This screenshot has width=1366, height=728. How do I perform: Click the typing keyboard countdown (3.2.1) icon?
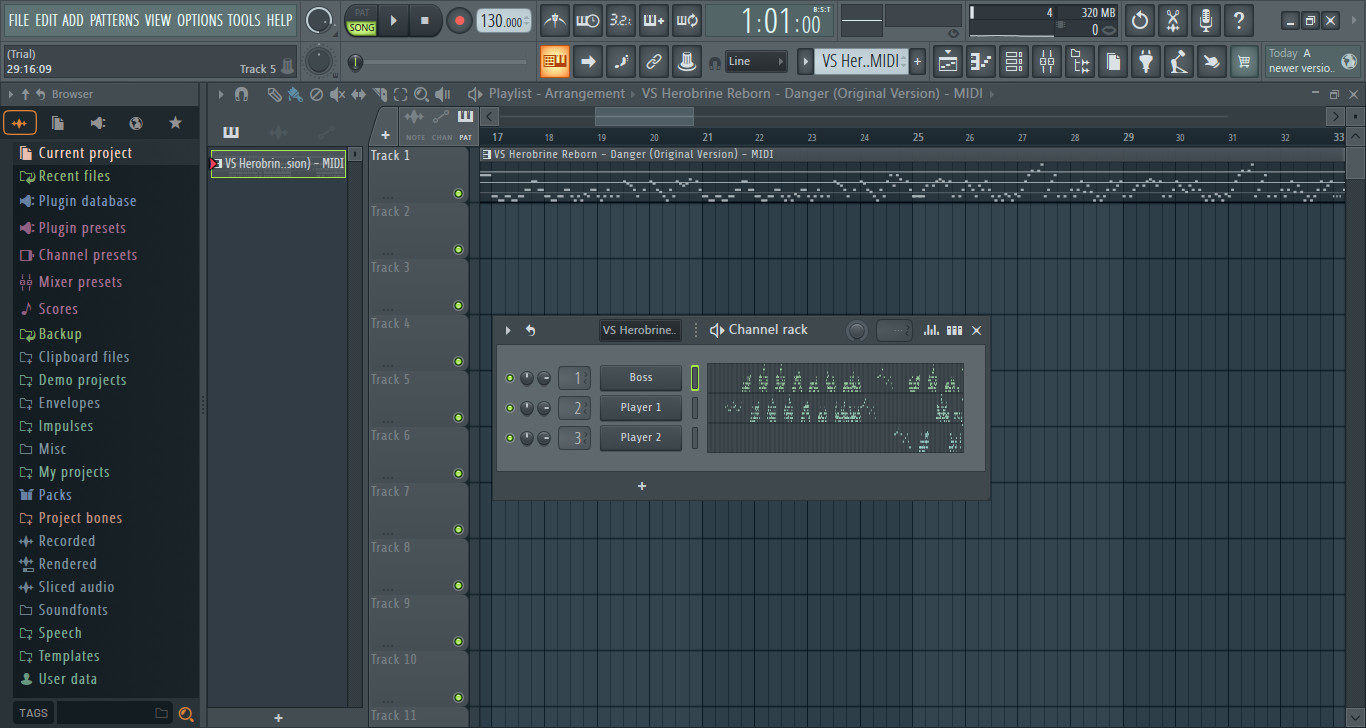(621, 20)
